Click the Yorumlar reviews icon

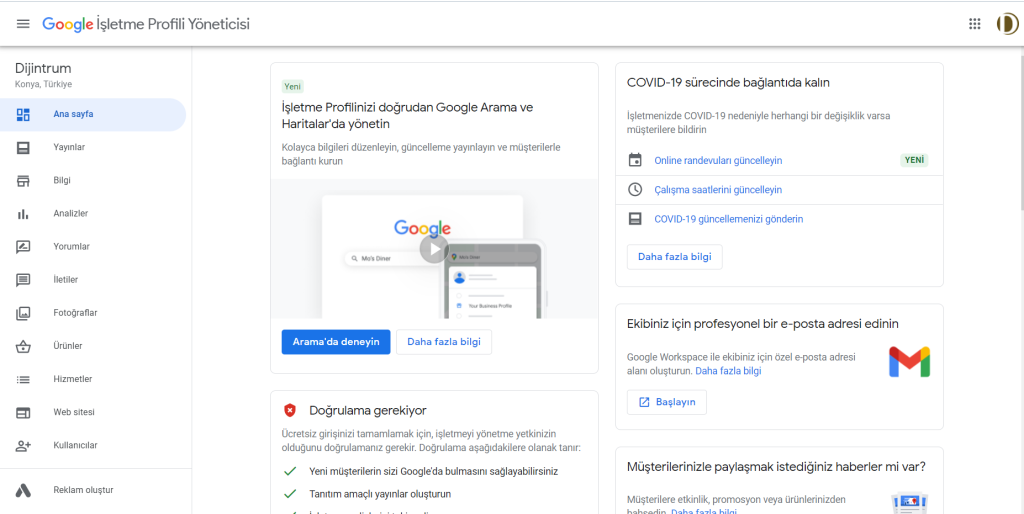coord(23,247)
